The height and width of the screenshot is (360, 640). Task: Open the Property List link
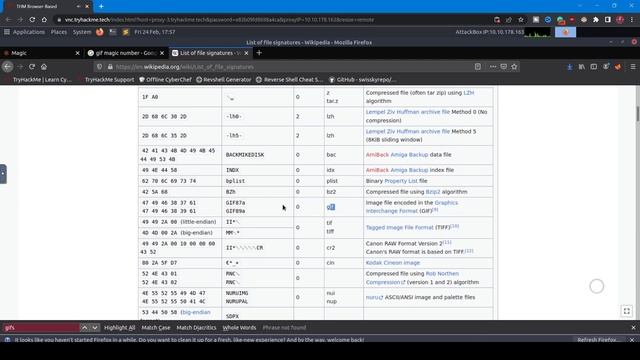click(x=401, y=181)
